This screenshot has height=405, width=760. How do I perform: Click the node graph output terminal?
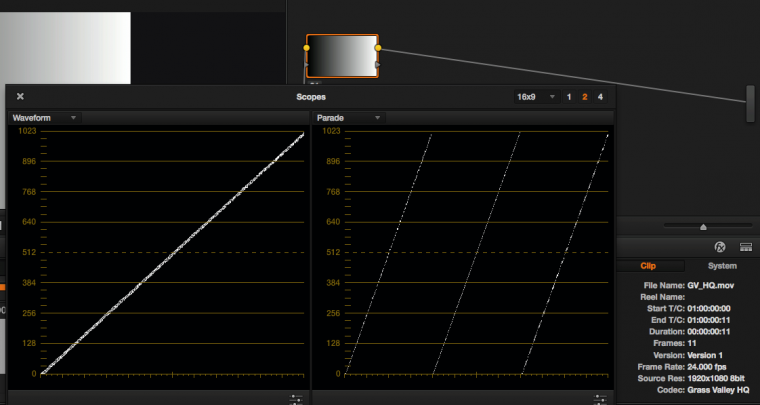coord(750,104)
